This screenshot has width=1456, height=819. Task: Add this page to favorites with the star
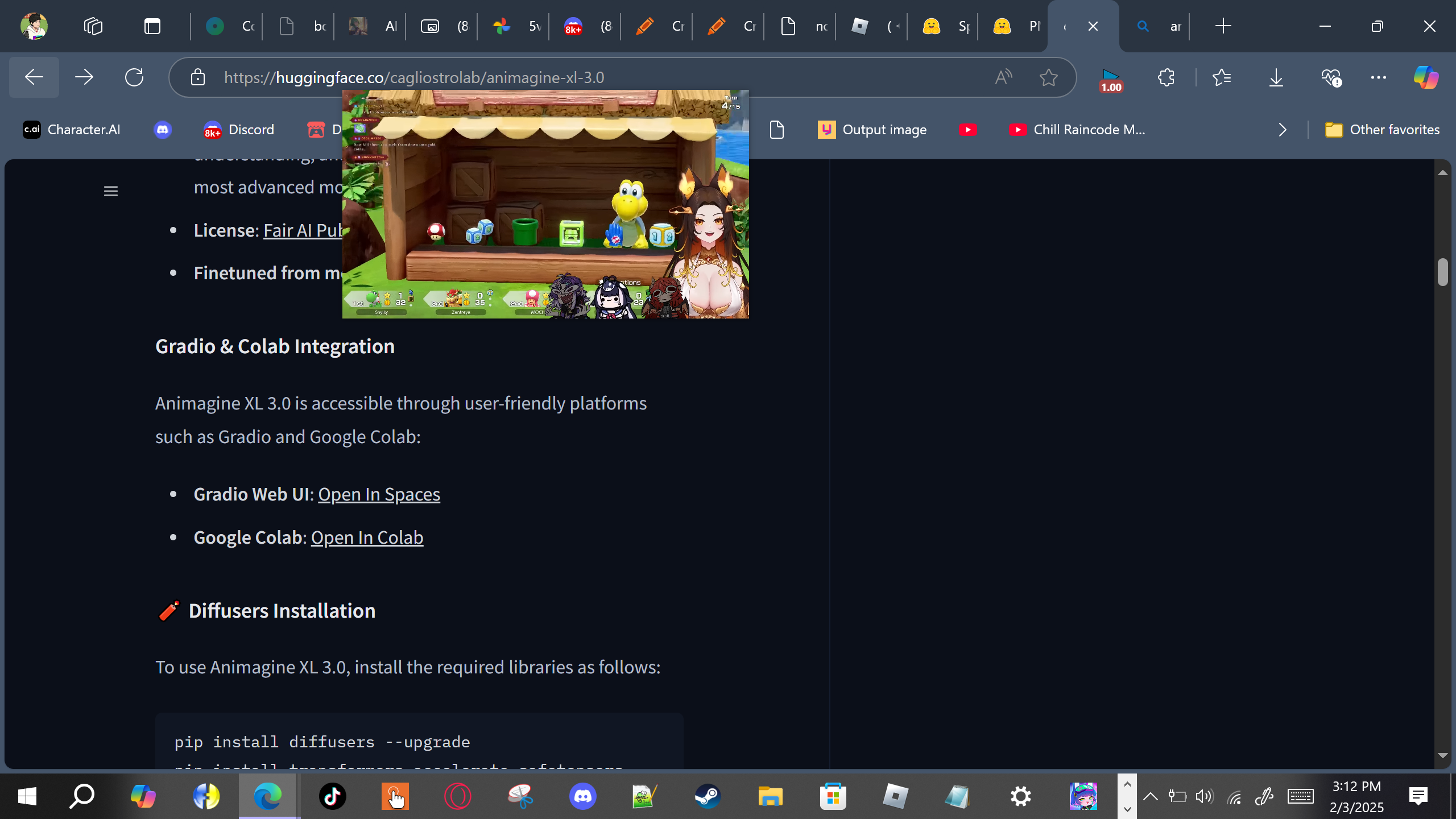(x=1049, y=77)
